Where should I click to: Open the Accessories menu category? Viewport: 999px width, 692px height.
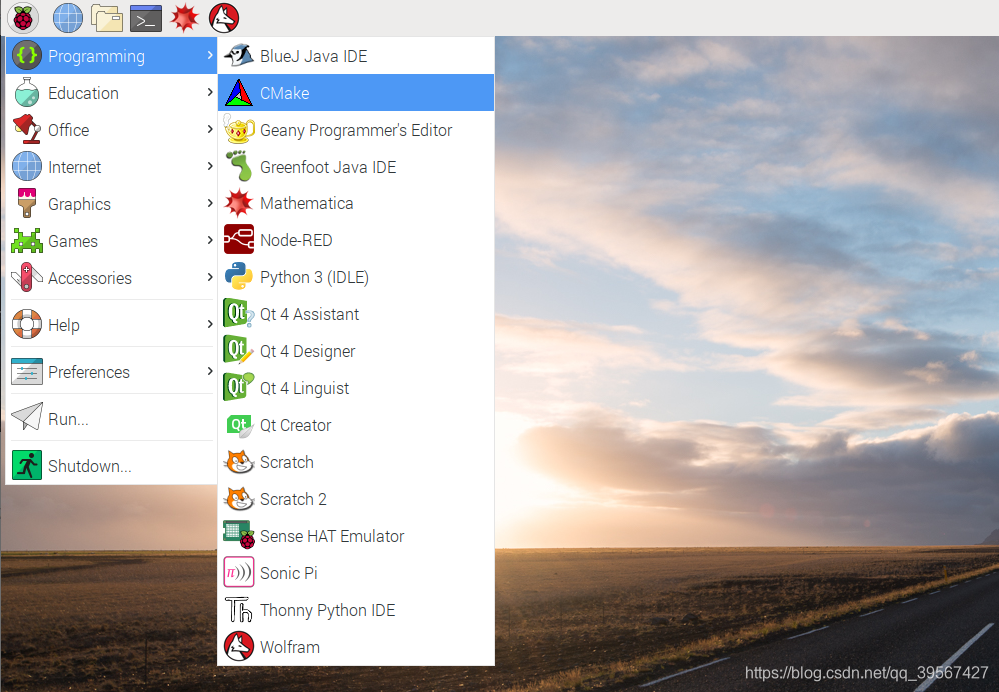pos(111,277)
